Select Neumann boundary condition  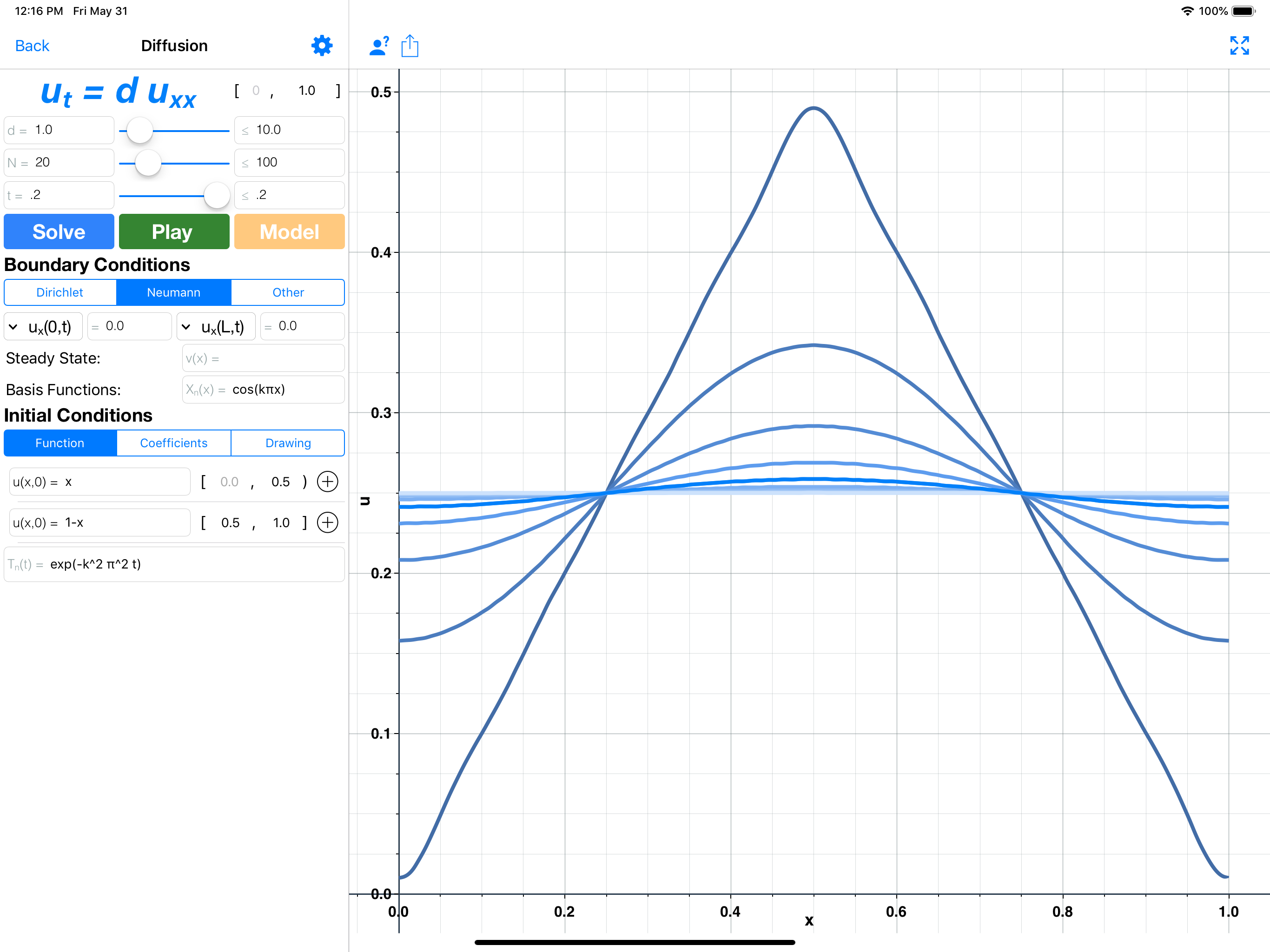pyautogui.click(x=173, y=292)
